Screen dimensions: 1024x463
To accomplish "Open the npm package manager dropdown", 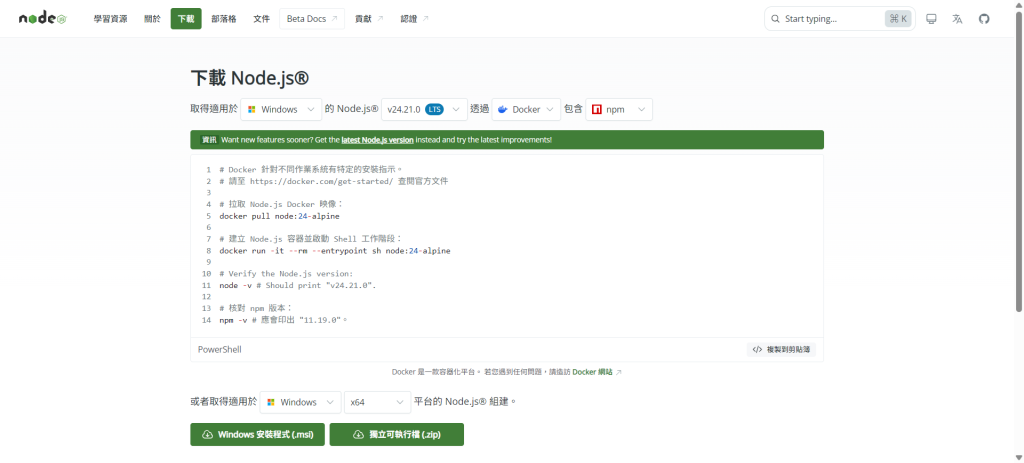I will [619, 110].
